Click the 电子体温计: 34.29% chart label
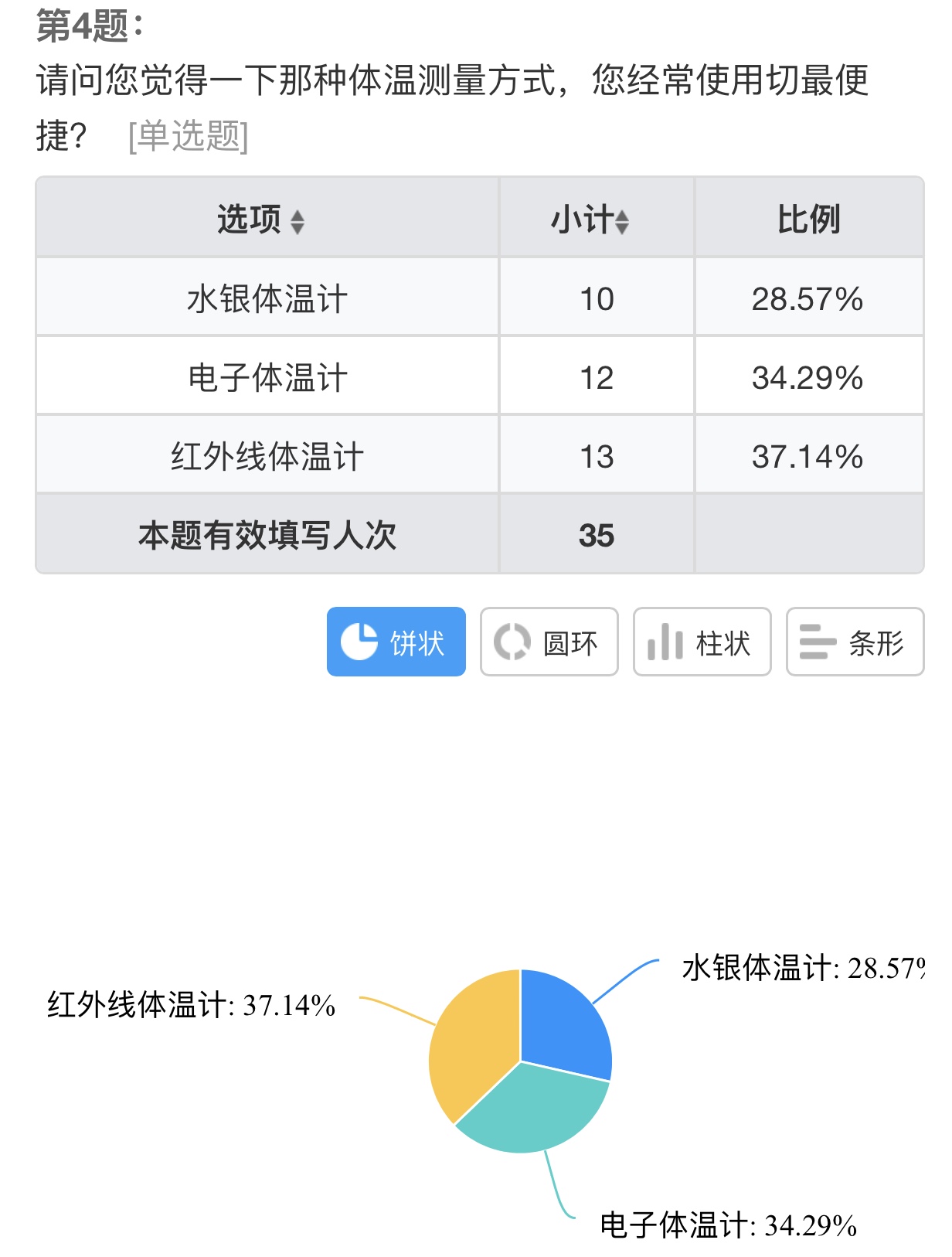 coord(728,1225)
